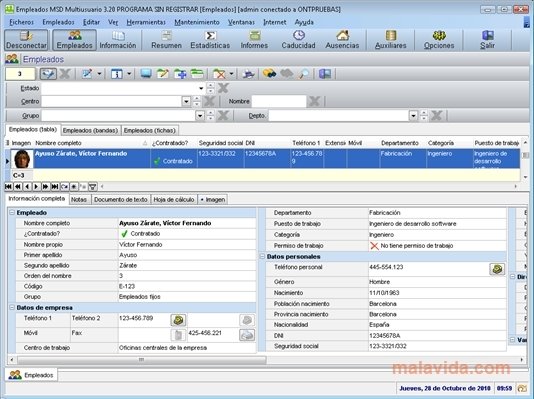
Task: Open Opciones gear icon
Action: tap(439, 40)
